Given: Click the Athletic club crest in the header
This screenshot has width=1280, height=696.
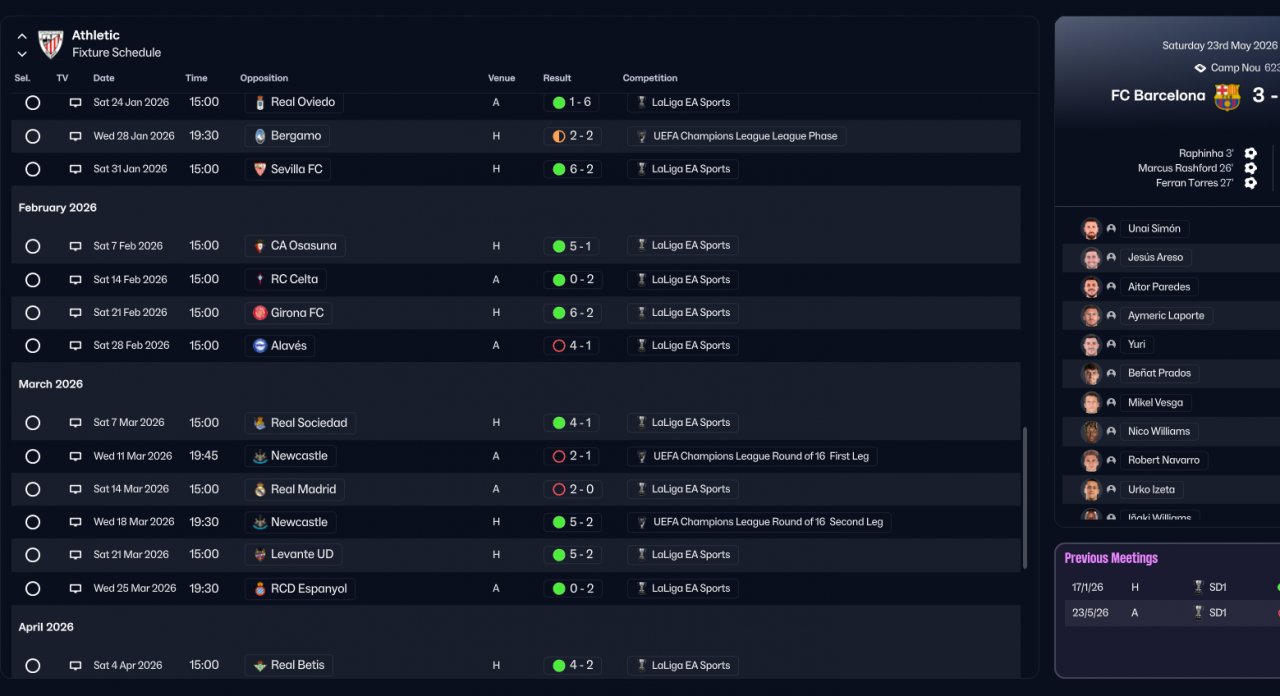Looking at the screenshot, I should click(x=50, y=44).
